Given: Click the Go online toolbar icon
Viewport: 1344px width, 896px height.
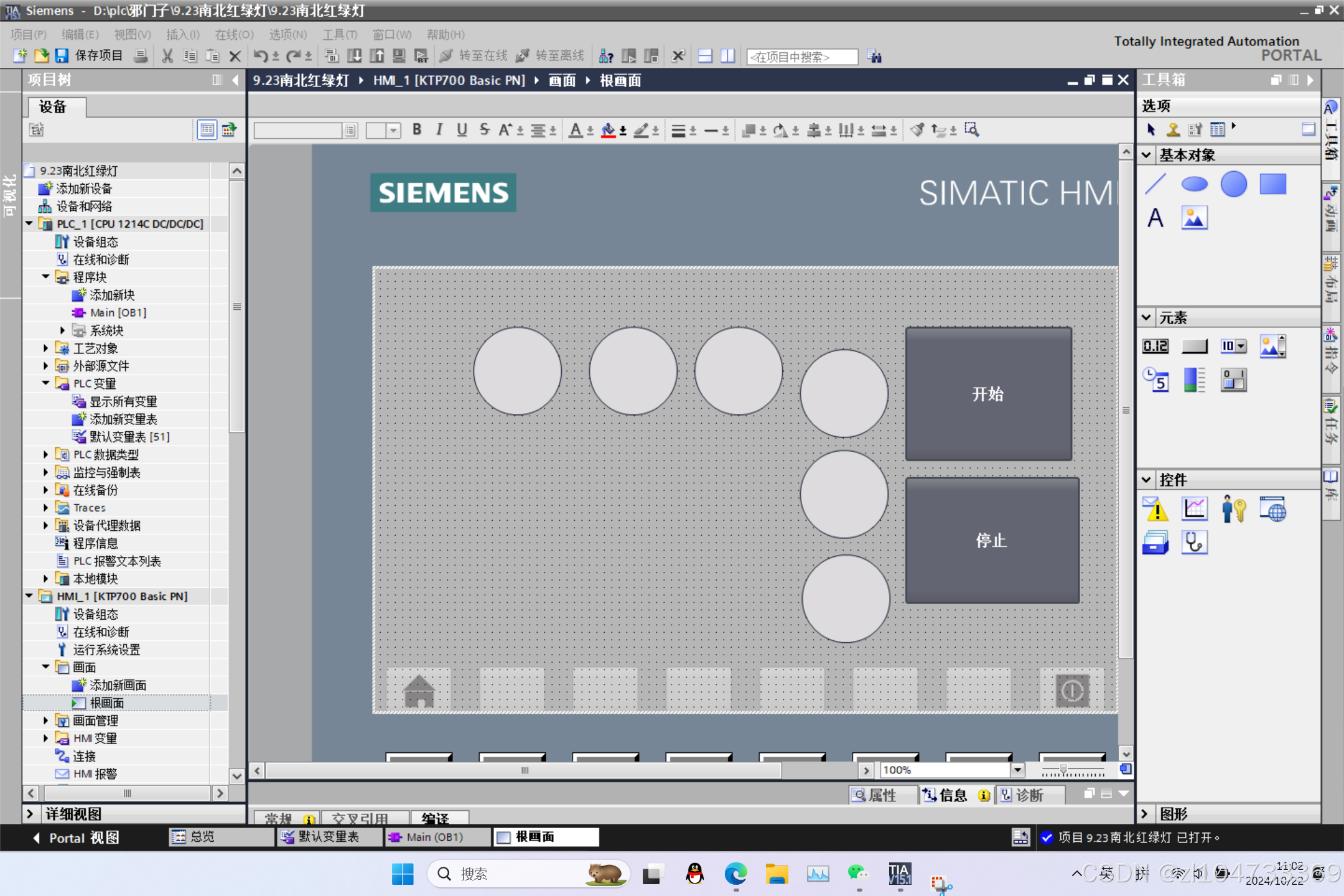Looking at the screenshot, I should [447, 56].
